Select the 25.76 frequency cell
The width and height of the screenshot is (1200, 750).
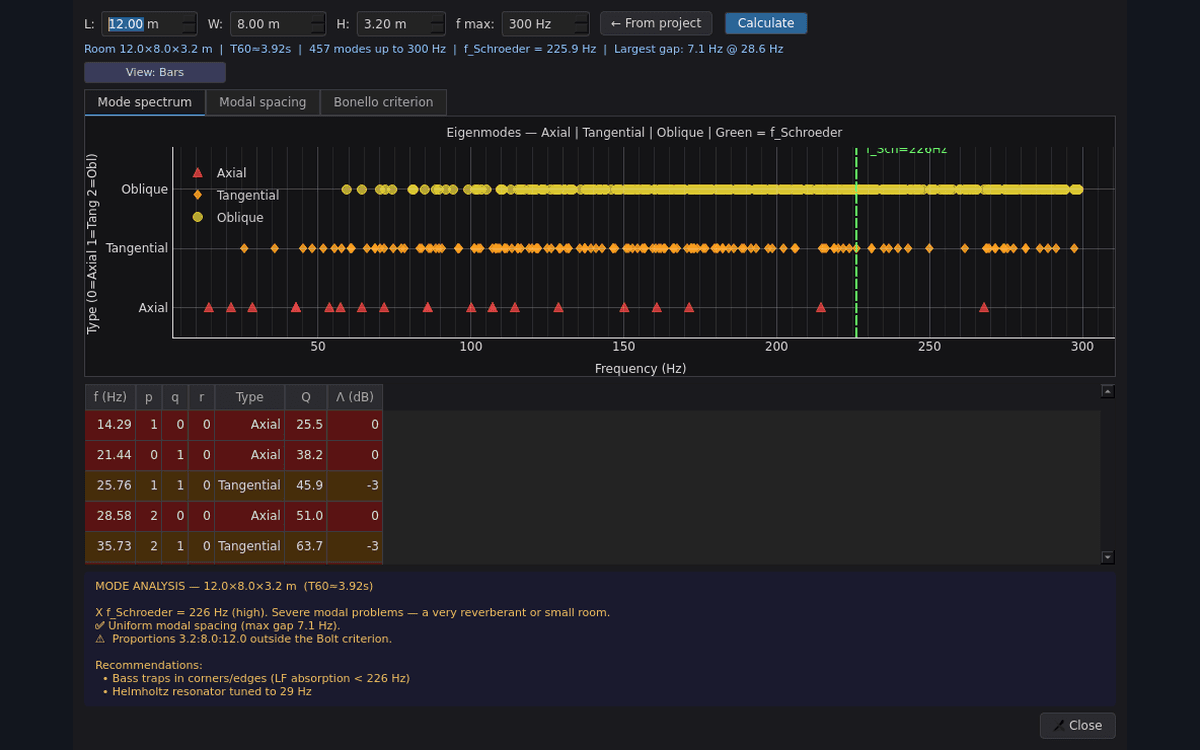click(110, 486)
